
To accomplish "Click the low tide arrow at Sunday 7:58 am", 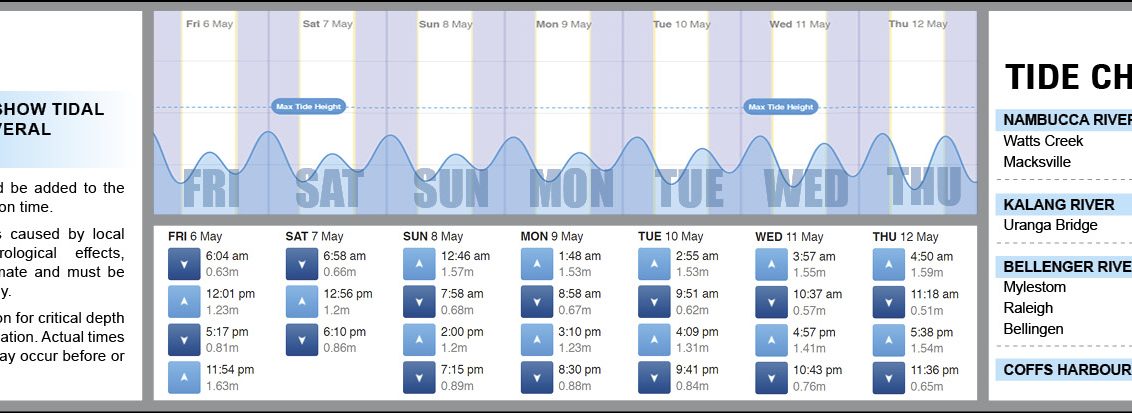I will click(419, 301).
